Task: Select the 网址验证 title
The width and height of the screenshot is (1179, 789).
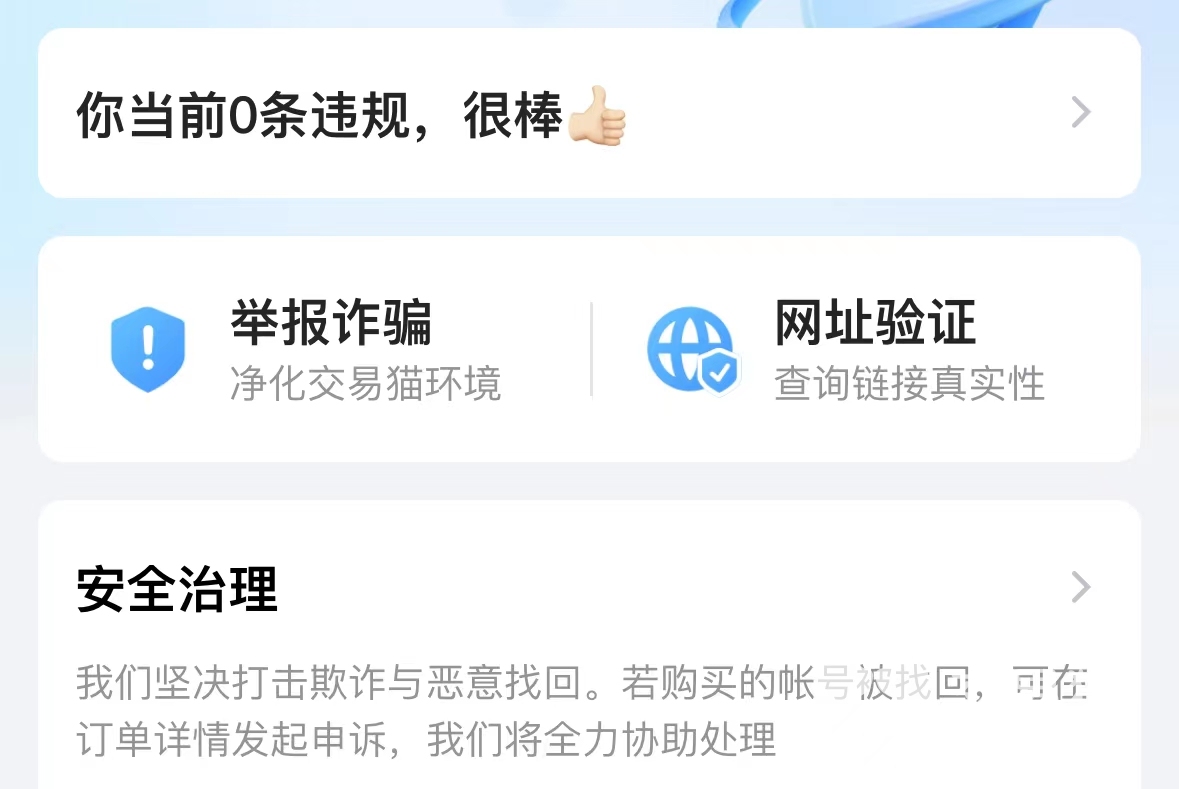Action: (875, 323)
